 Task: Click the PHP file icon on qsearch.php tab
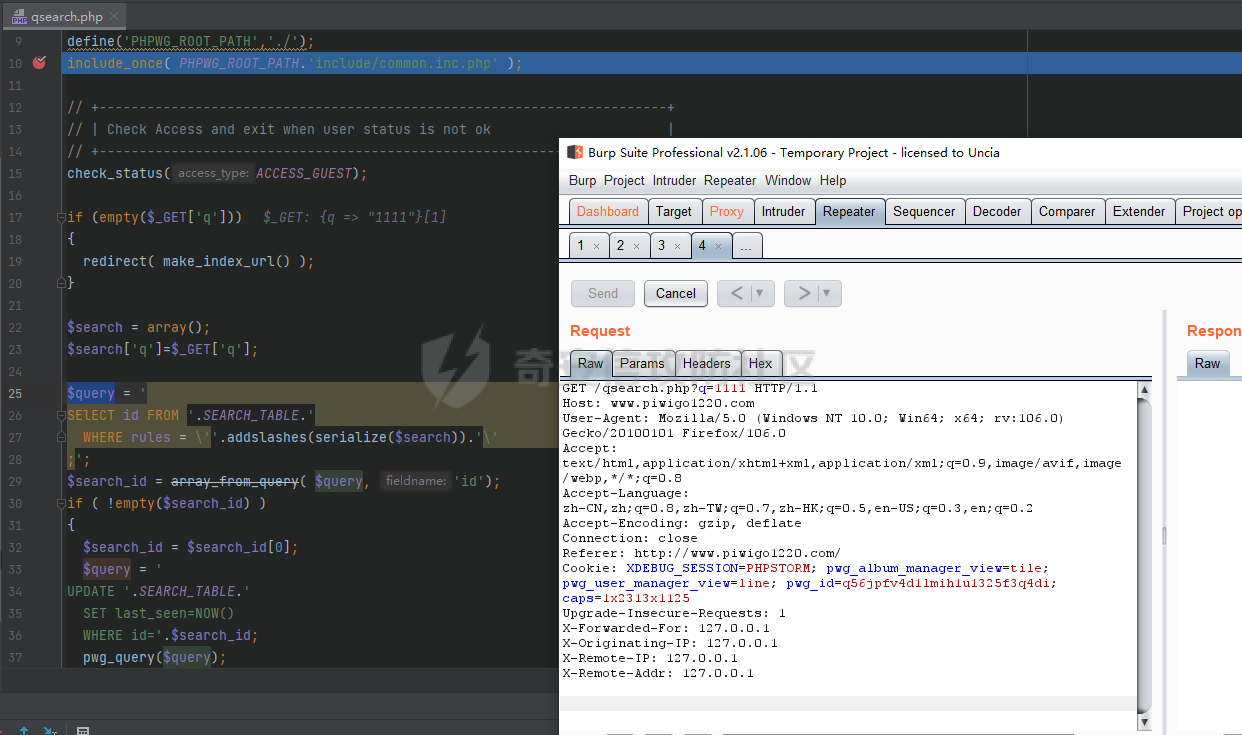coord(19,17)
